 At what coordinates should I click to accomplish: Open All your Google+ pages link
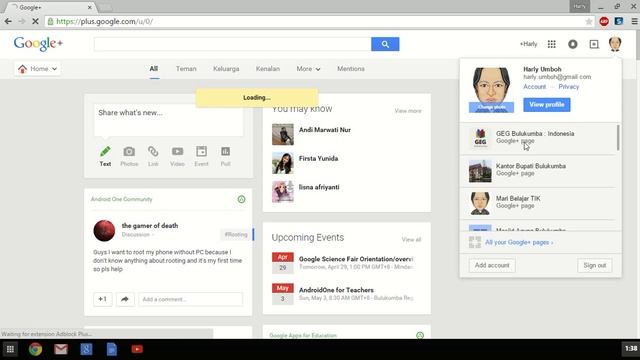(519, 242)
